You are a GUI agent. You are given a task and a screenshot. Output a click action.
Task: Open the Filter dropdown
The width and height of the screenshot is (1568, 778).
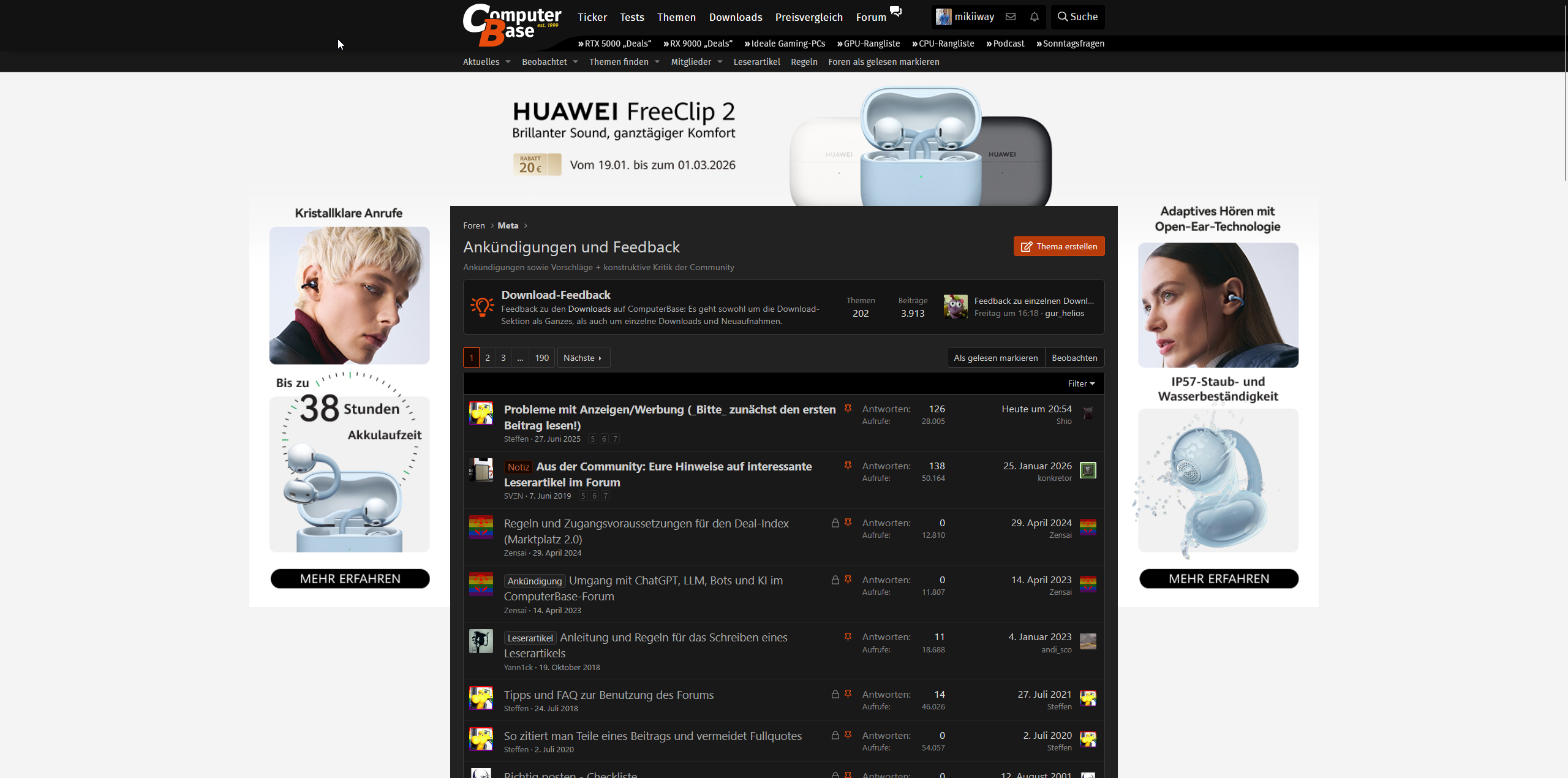point(1081,383)
